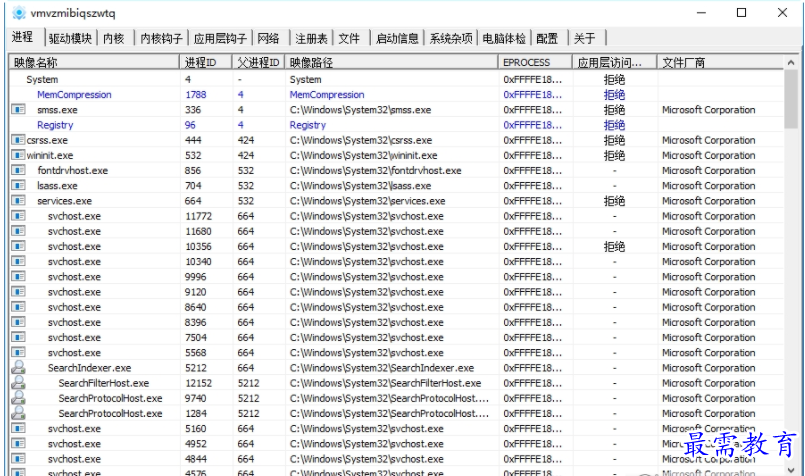Viewport: 805px width, 476px height.
Task: Open the 内核 tab
Action: tap(114, 39)
